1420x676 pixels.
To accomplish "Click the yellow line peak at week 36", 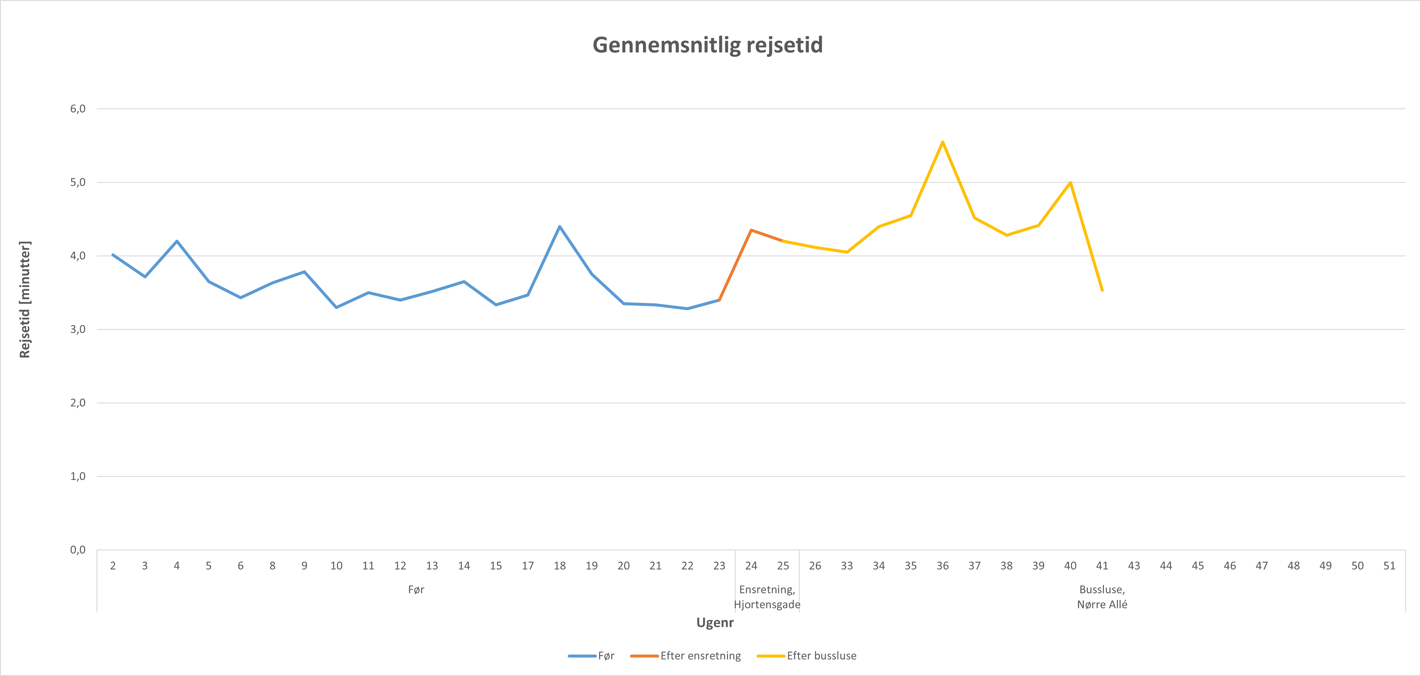I will [x=943, y=142].
